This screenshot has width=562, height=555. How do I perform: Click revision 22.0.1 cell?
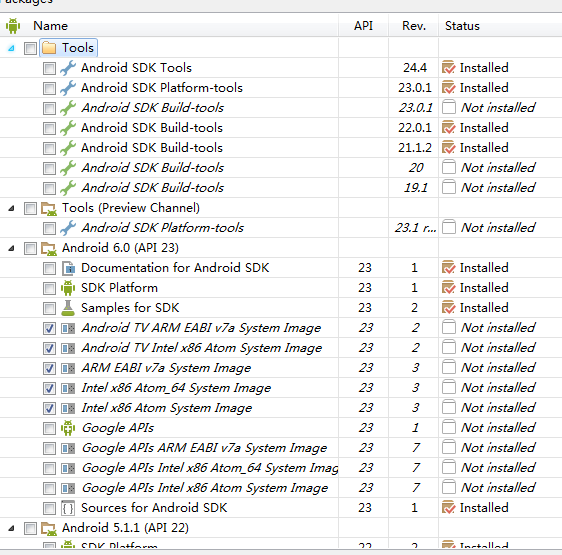(415, 128)
